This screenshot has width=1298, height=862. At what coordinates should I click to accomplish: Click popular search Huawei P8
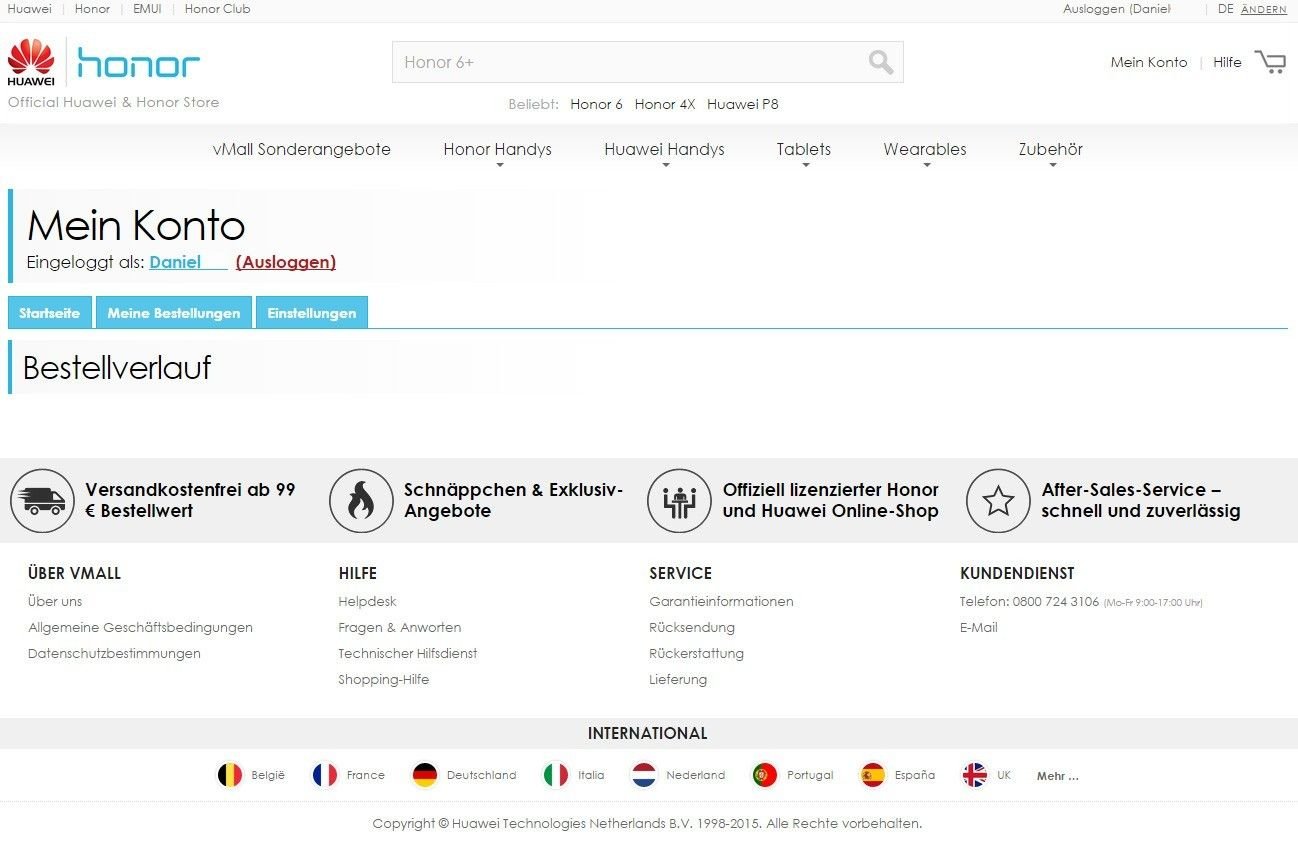click(743, 104)
